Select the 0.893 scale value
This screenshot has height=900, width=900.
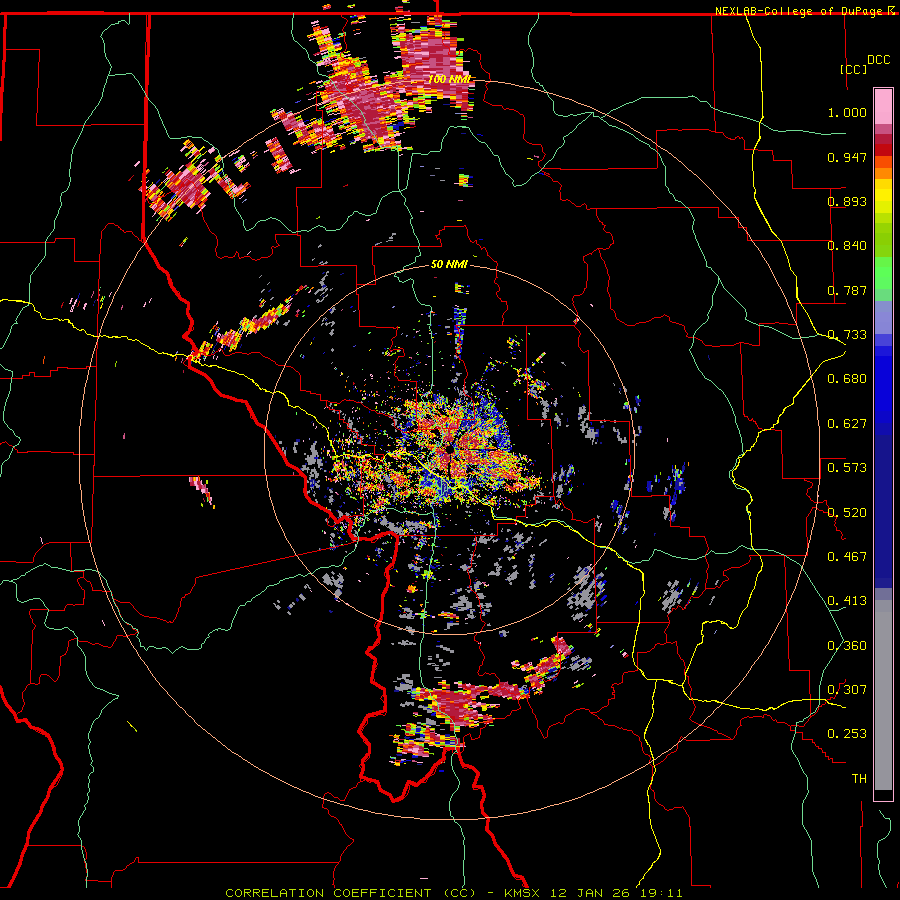tap(847, 201)
